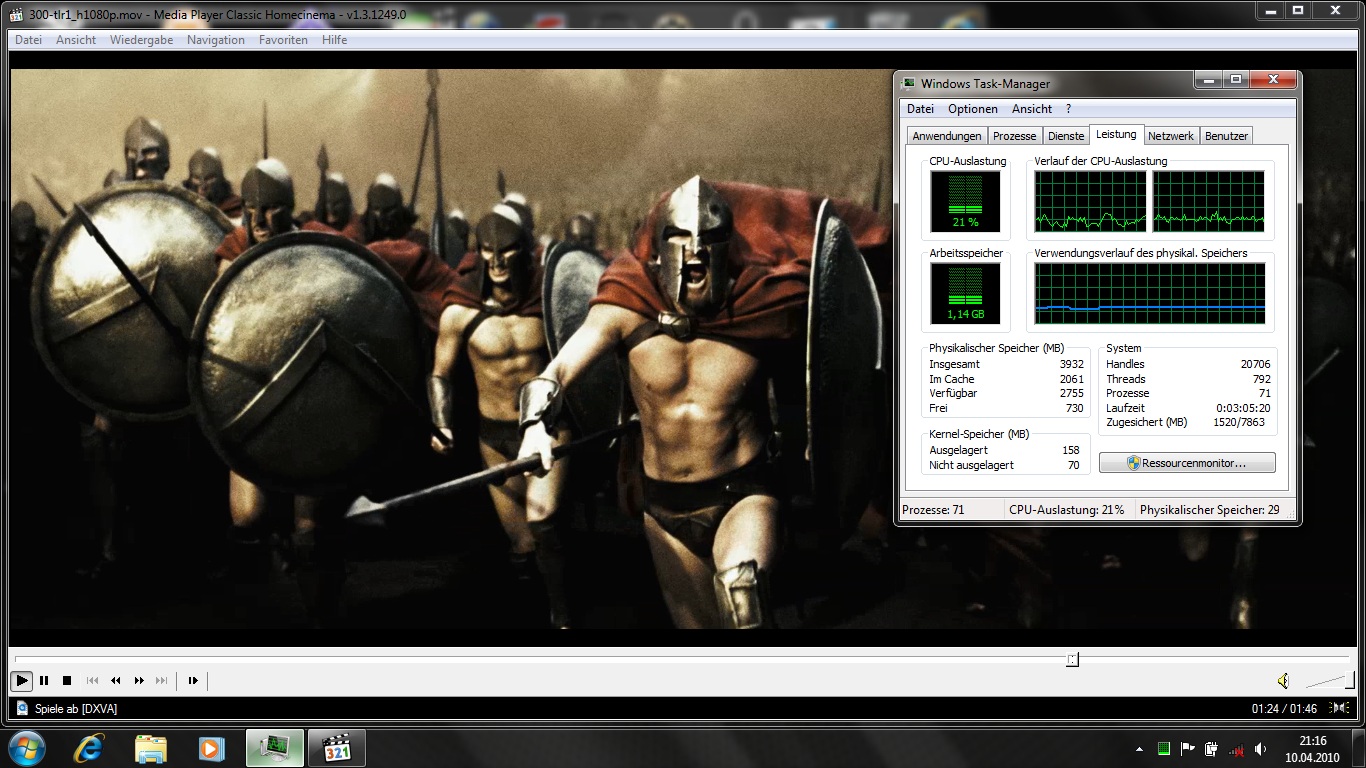This screenshot has height=768, width=1366.
Task: Click the Im Cache value 2061
Action: tap(1071, 379)
